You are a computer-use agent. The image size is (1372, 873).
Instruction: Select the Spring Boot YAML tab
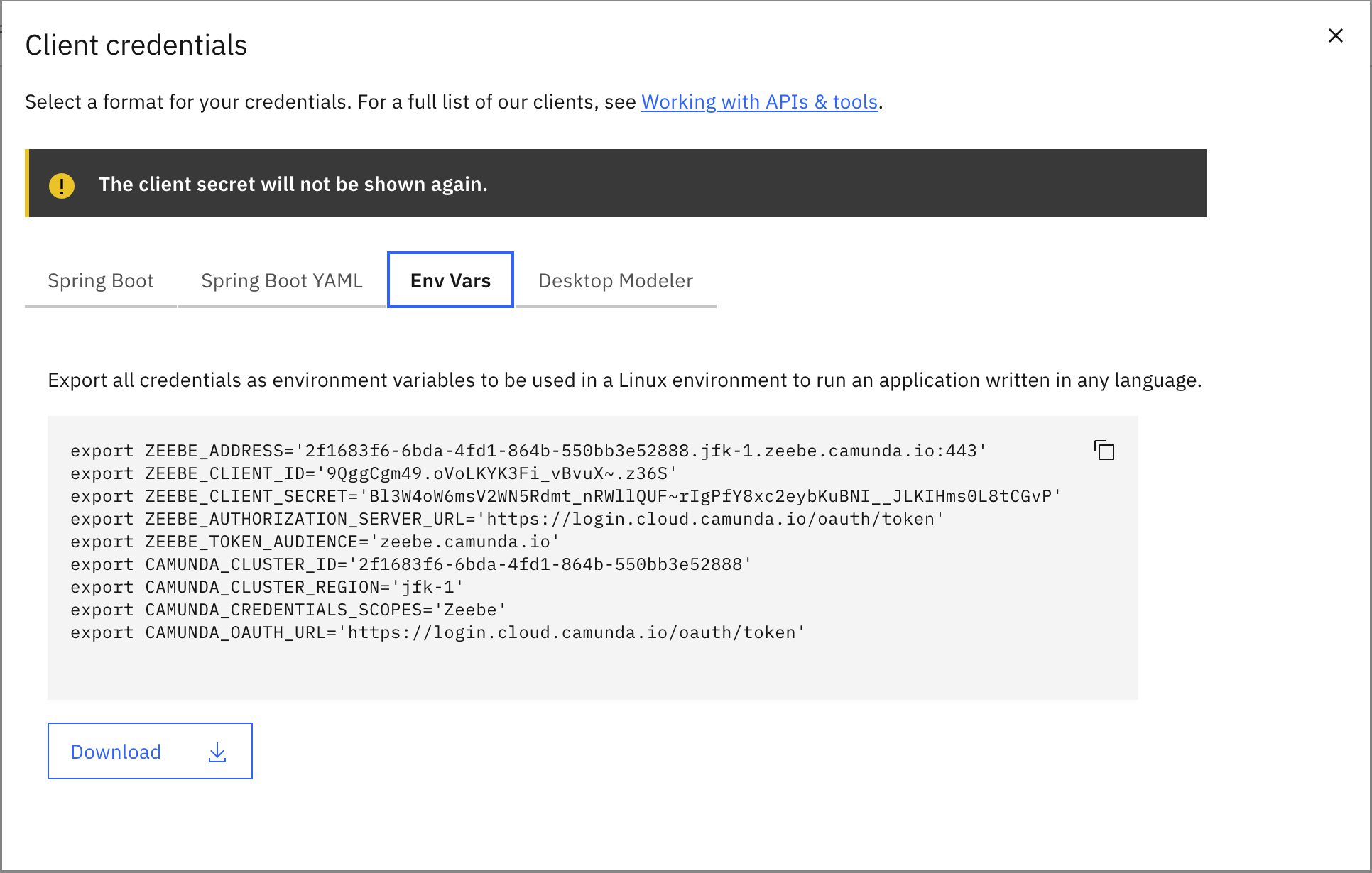coord(281,281)
